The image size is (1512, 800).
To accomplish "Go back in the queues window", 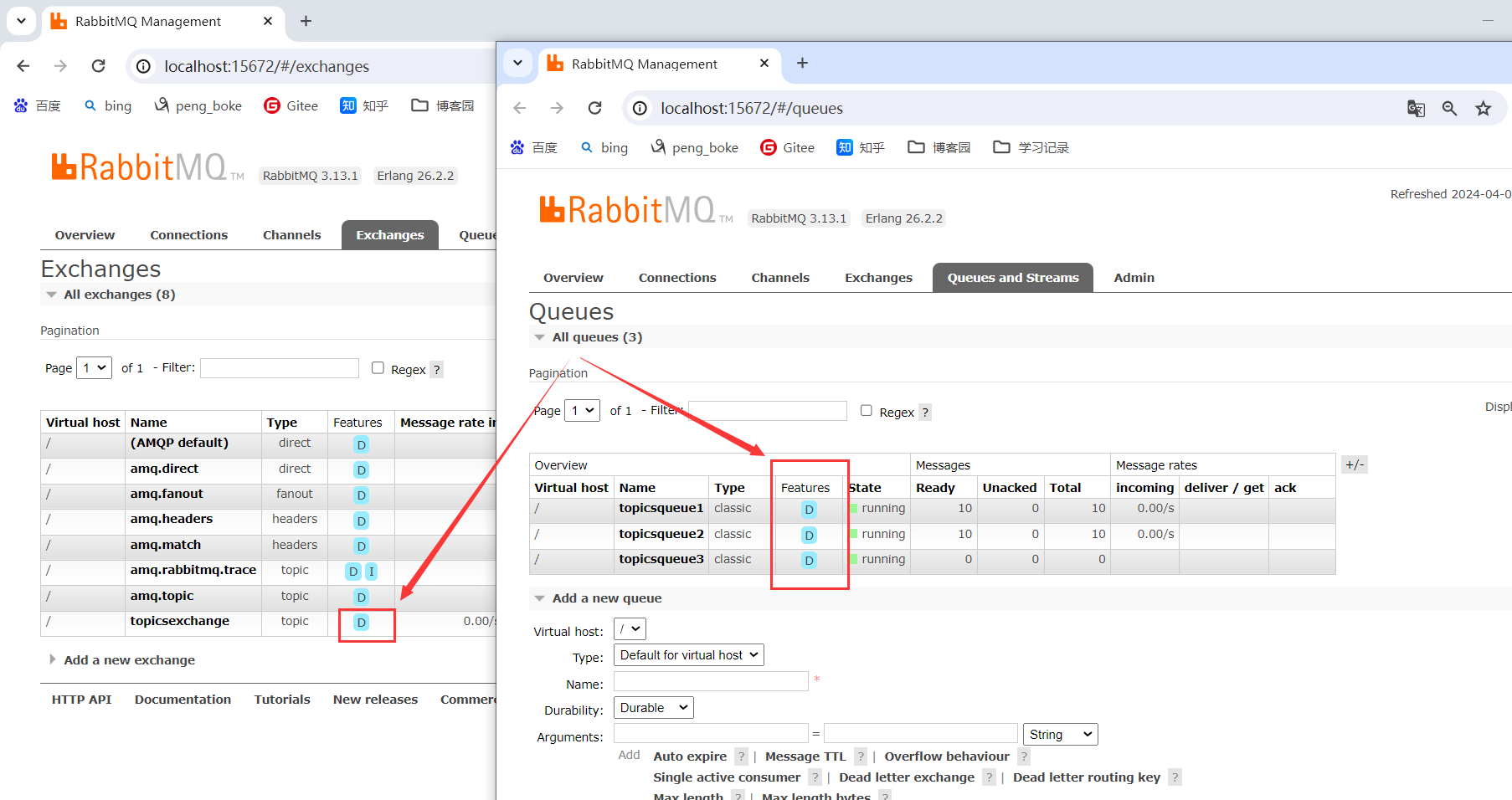I will 519,108.
